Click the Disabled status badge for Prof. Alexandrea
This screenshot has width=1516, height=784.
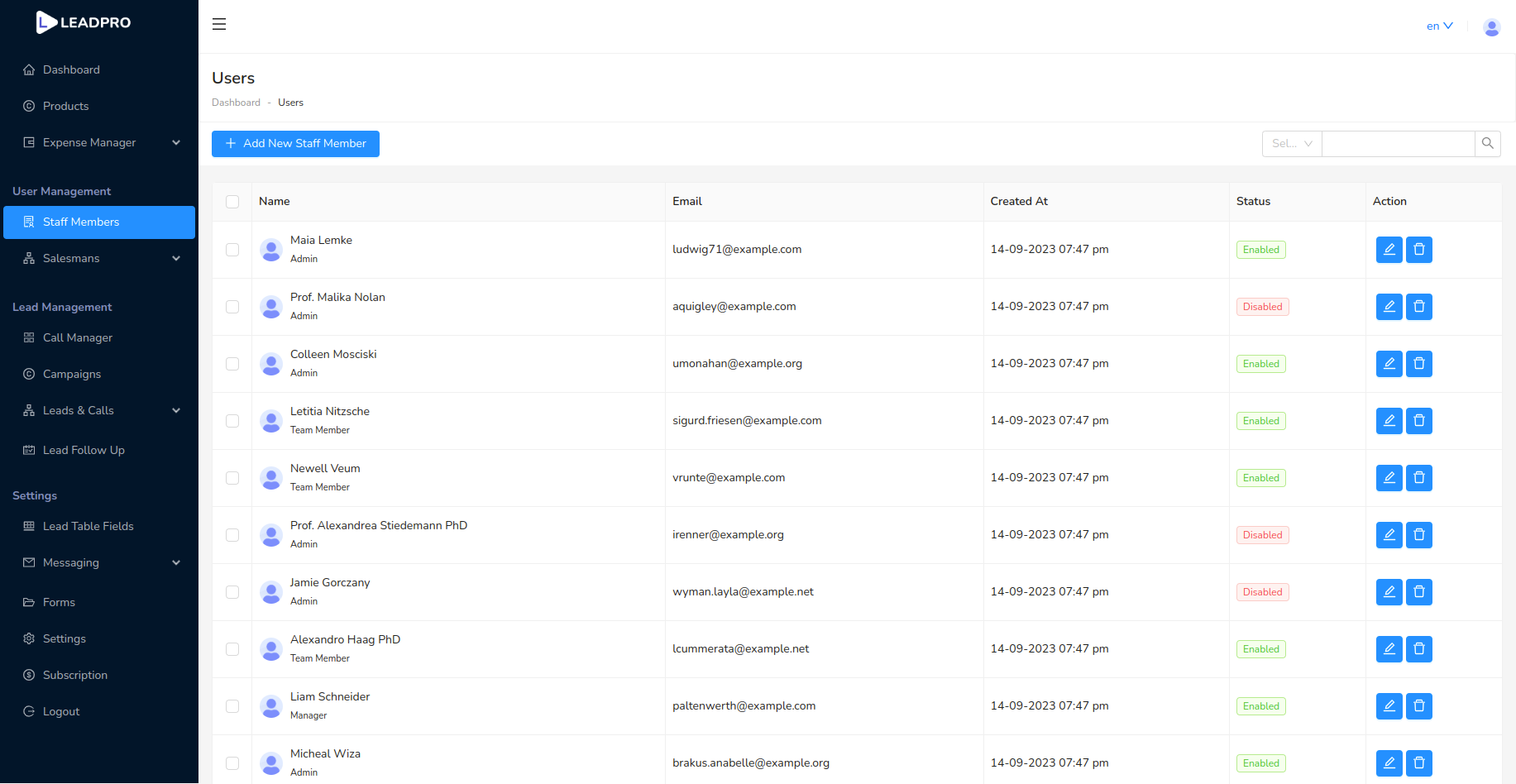[x=1262, y=535]
